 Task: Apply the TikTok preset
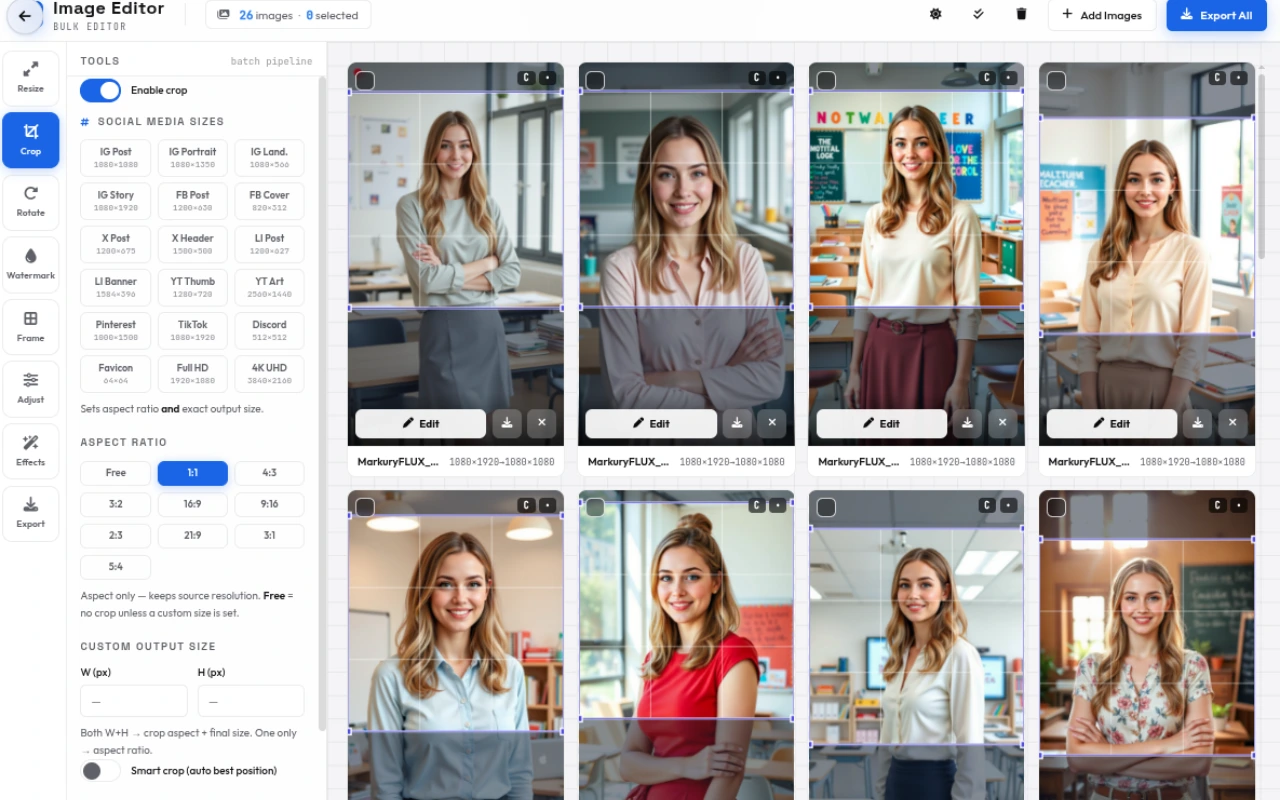(x=192, y=330)
